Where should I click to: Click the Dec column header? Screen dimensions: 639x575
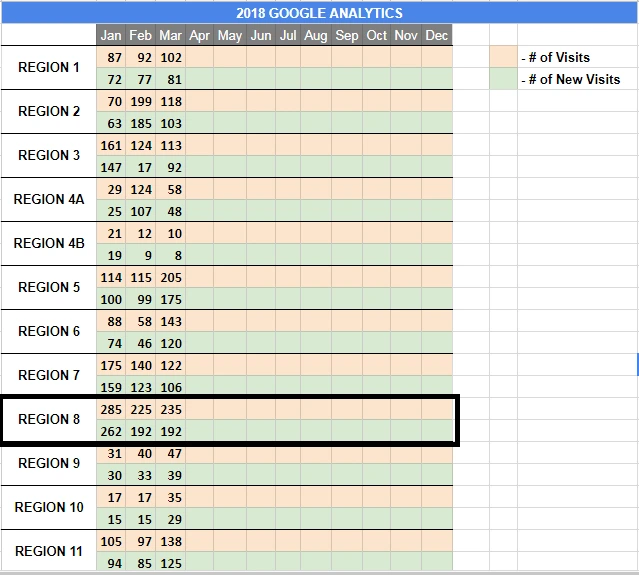pyautogui.click(x=437, y=35)
